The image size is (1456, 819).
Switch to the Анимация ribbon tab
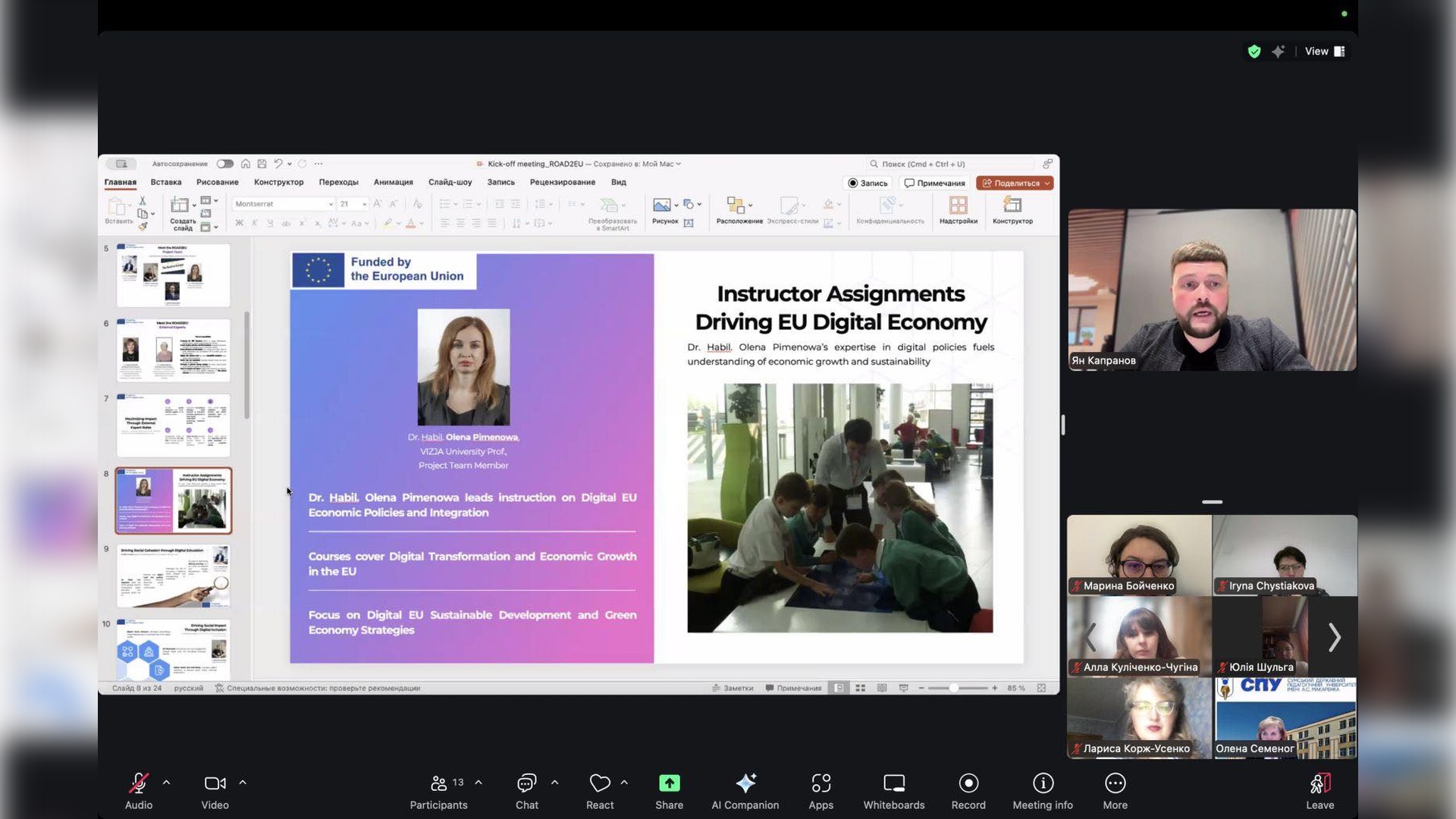click(x=393, y=182)
